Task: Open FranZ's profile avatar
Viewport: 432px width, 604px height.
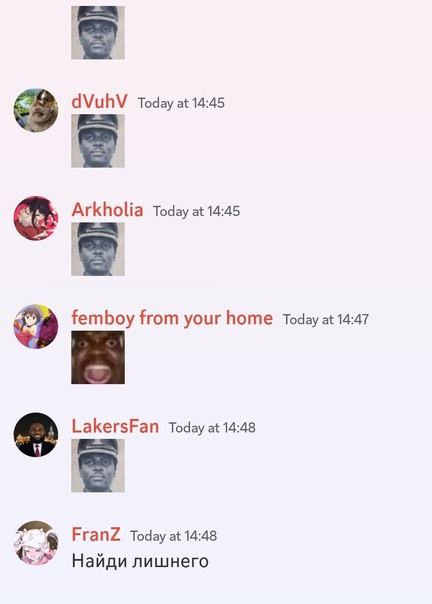Action: point(36,543)
